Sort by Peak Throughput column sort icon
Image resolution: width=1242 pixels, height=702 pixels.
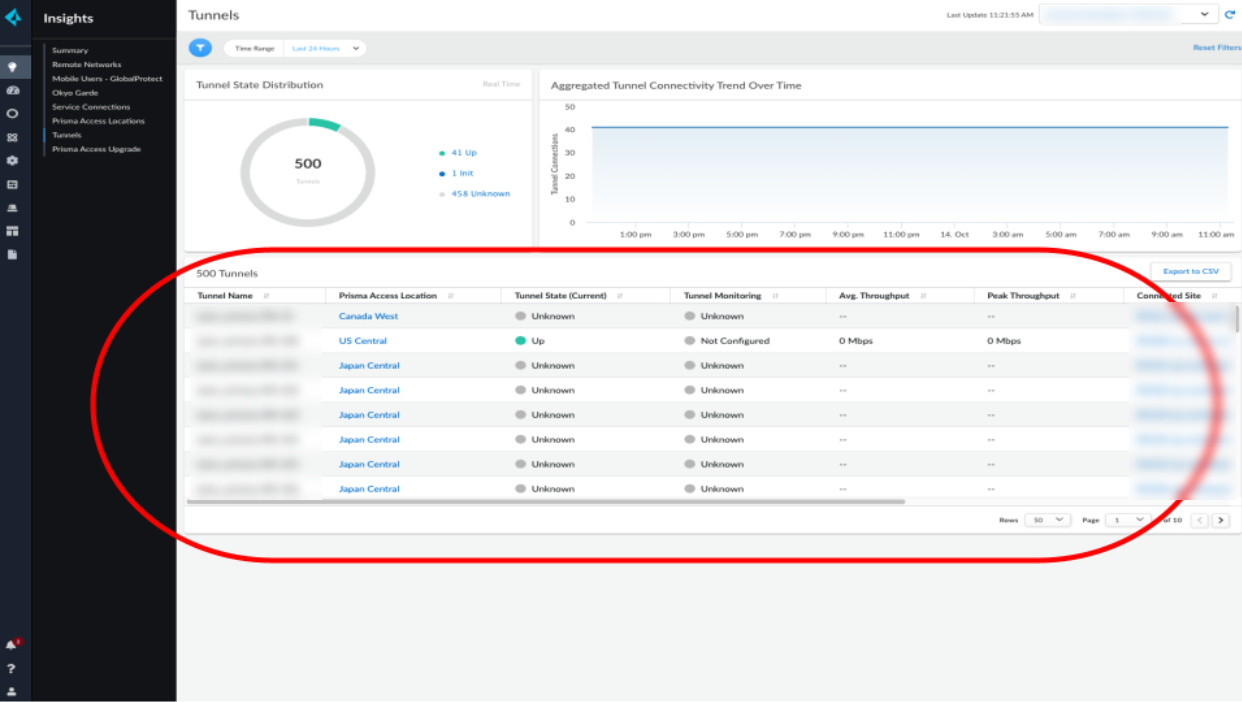[1073, 296]
